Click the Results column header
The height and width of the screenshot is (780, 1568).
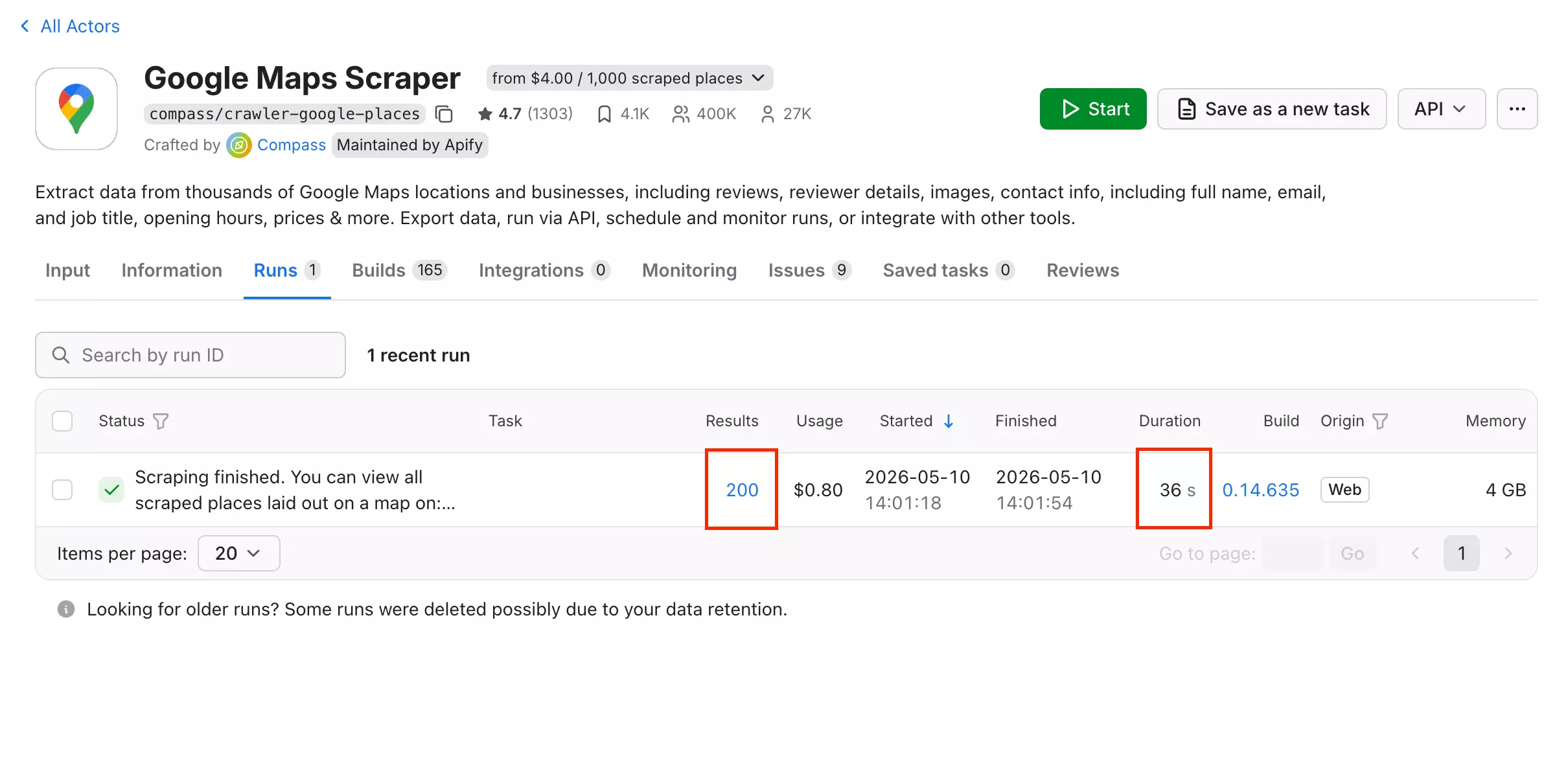tap(732, 421)
